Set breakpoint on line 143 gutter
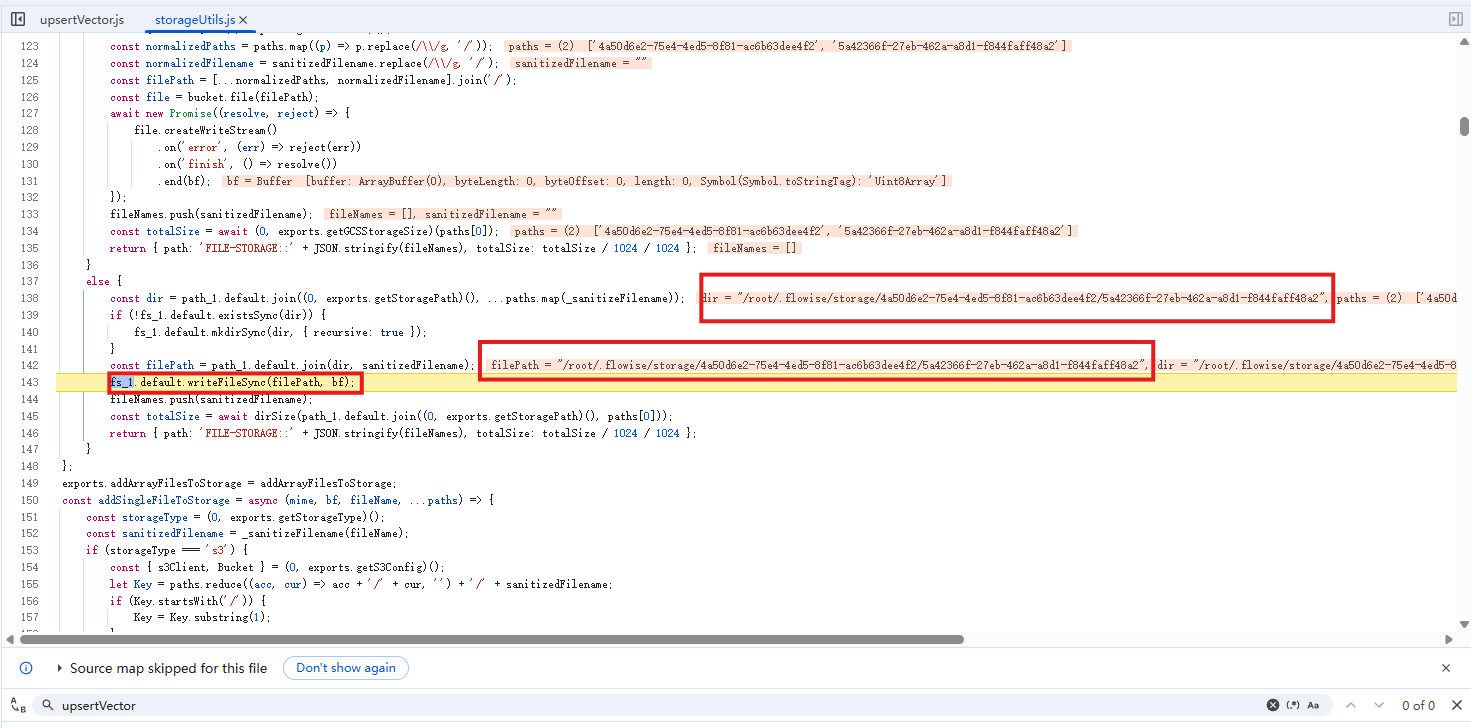1471x728 pixels. [29, 383]
